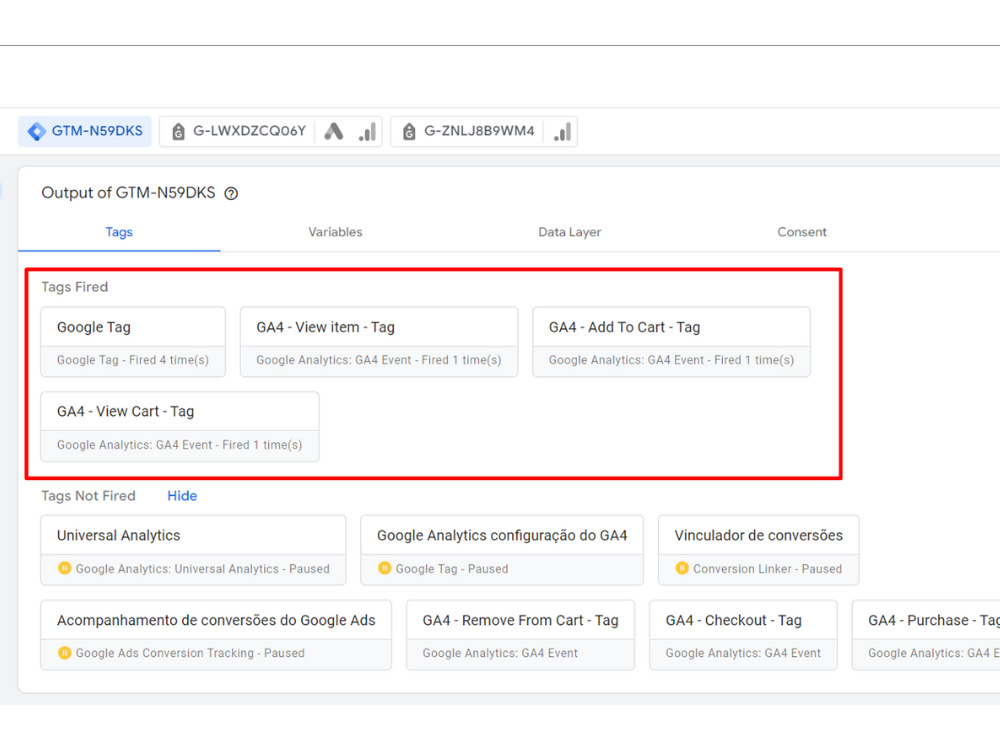Image resolution: width=1000 pixels, height=750 pixels.
Task: Switch to the Tags tab
Action: 119,232
